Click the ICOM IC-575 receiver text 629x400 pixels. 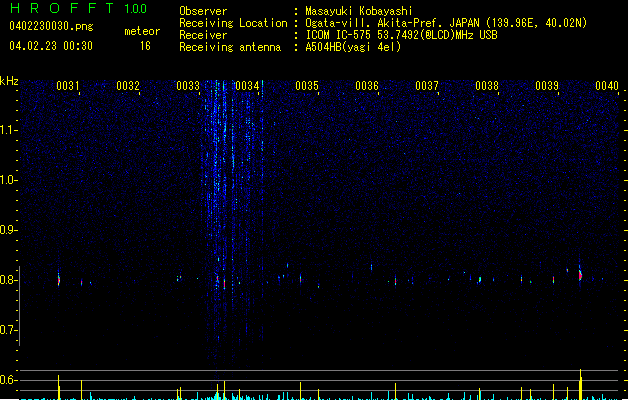[x=401, y=35]
